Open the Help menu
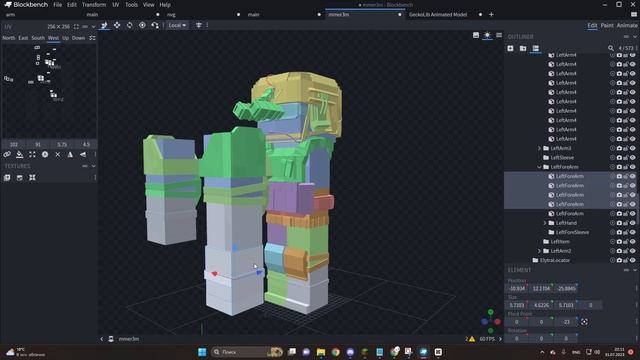640x360 pixels. click(165, 5)
